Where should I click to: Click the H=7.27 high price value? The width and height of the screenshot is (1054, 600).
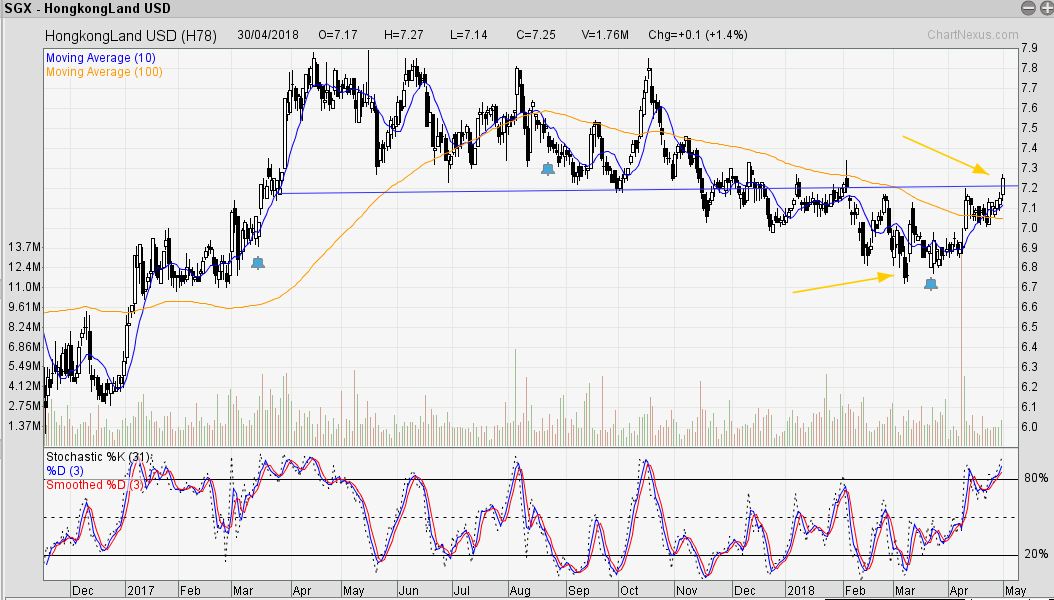pyautogui.click(x=403, y=35)
